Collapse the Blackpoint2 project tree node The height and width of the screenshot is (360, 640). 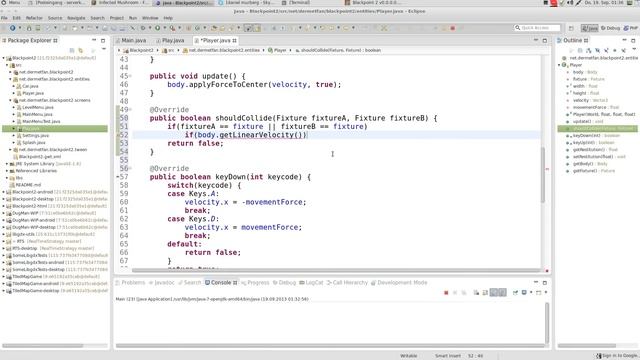pos(4,58)
